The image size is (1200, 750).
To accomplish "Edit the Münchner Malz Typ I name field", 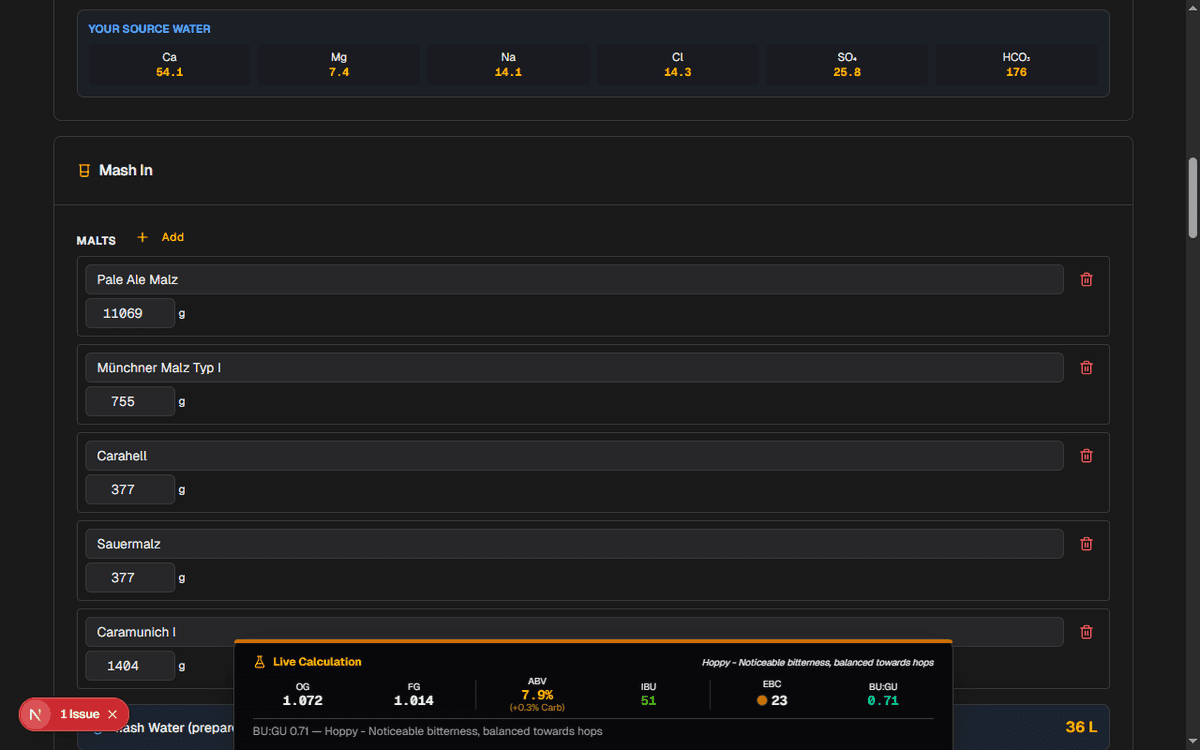I will pos(573,368).
